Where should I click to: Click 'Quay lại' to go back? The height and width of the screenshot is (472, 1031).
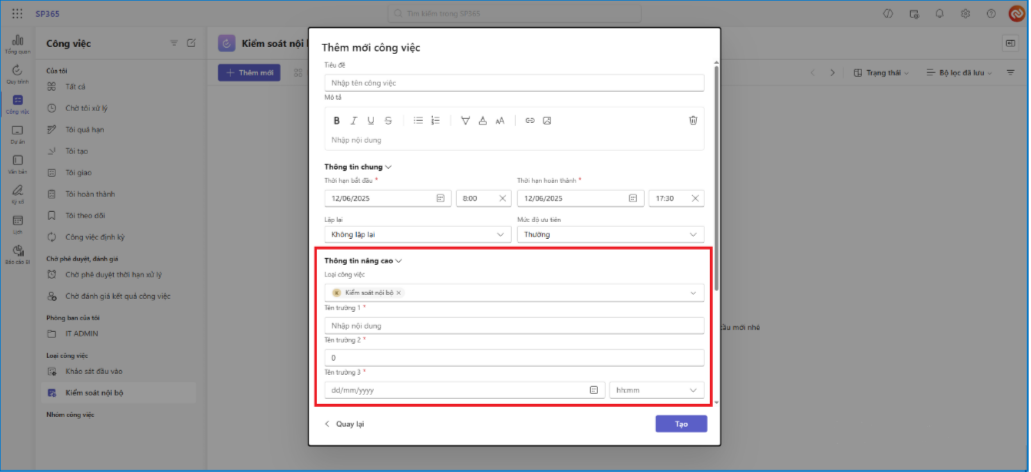click(x=344, y=424)
